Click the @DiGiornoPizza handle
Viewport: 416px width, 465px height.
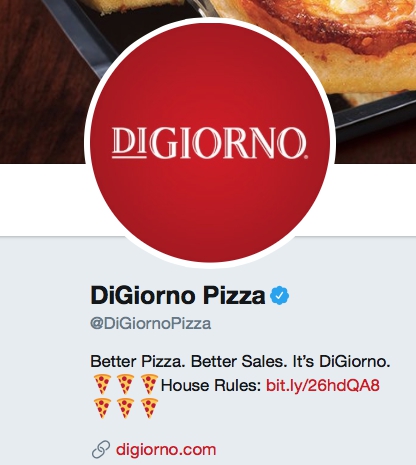point(151,323)
